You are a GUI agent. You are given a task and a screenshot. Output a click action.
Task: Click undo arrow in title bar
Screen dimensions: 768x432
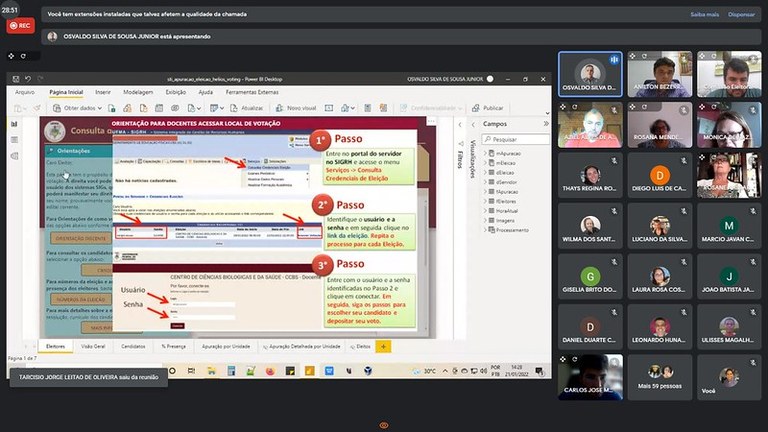coord(27,78)
